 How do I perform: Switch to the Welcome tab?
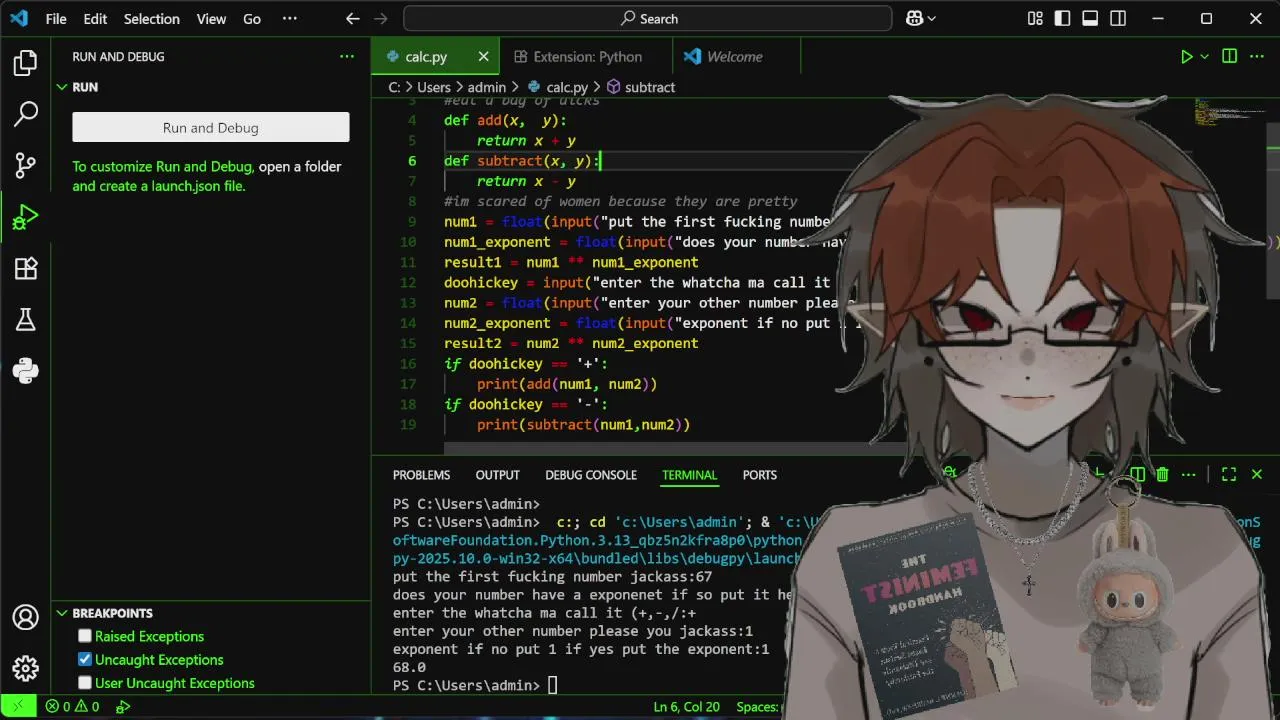pyautogui.click(x=734, y=57)
